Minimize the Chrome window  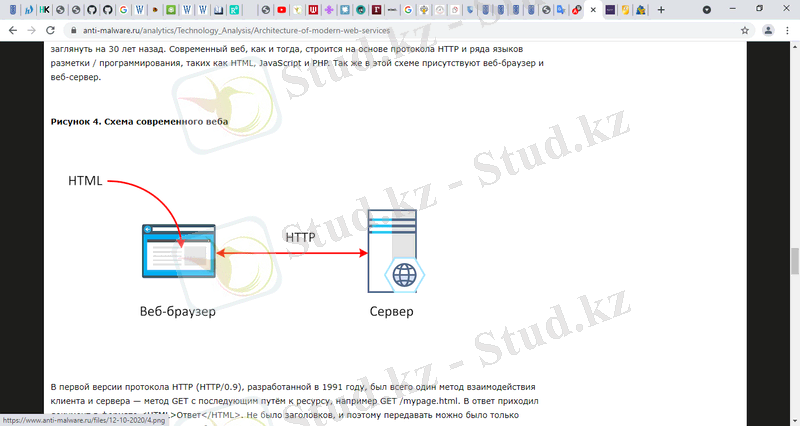click(x=733, y=9)
